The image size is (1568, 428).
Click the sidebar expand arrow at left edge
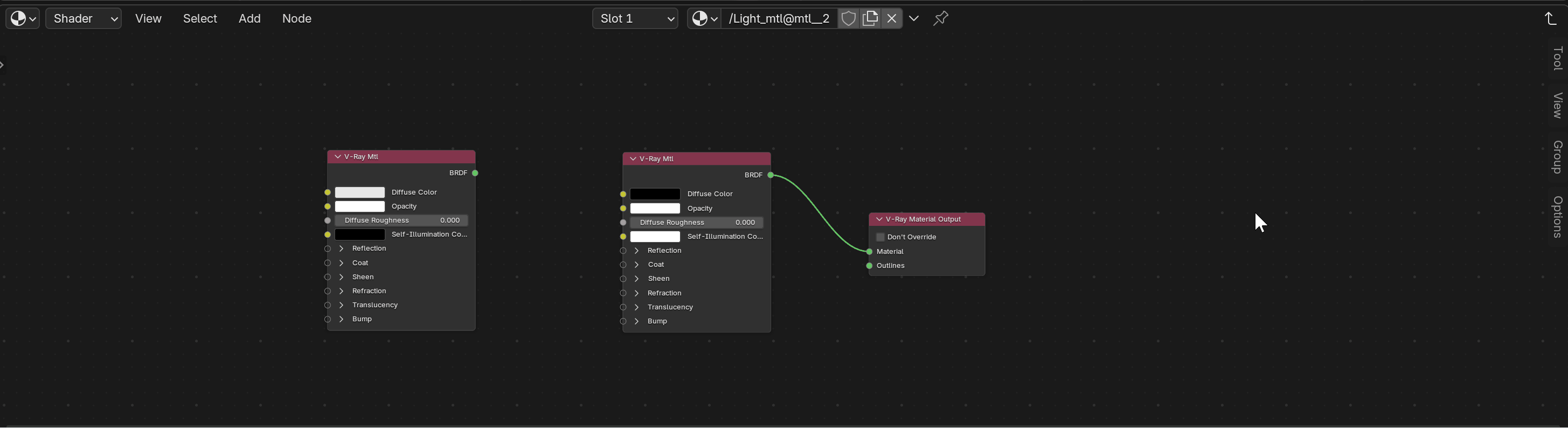point(3,65)
